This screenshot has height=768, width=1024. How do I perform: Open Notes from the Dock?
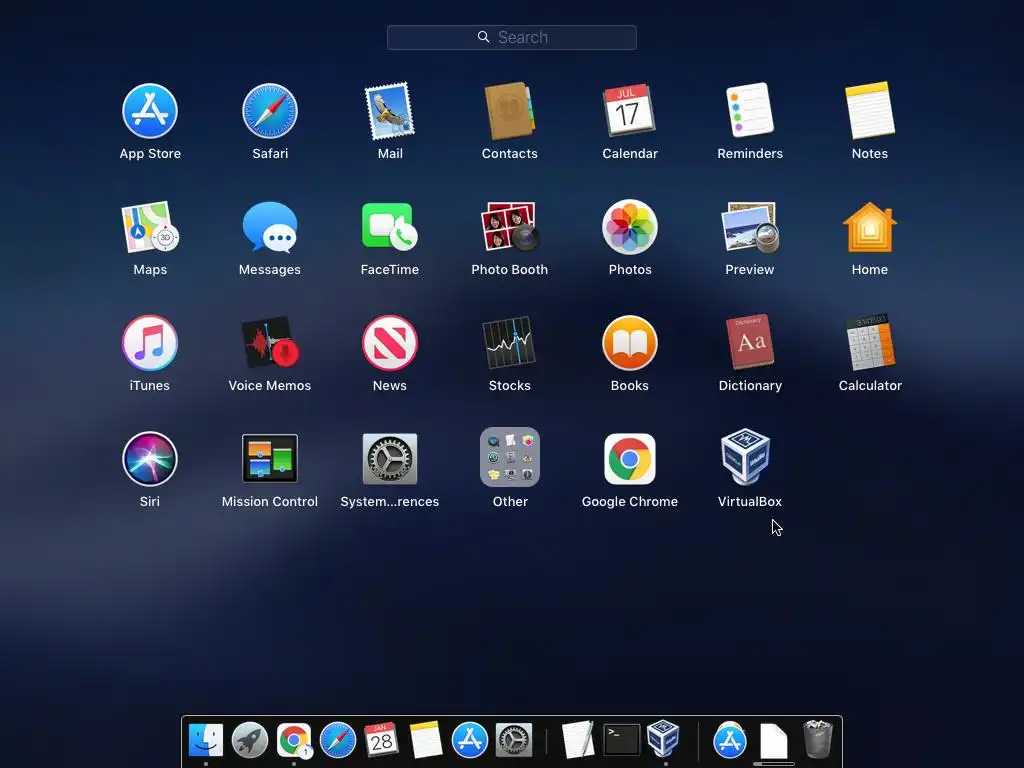[x=425, y=739]
